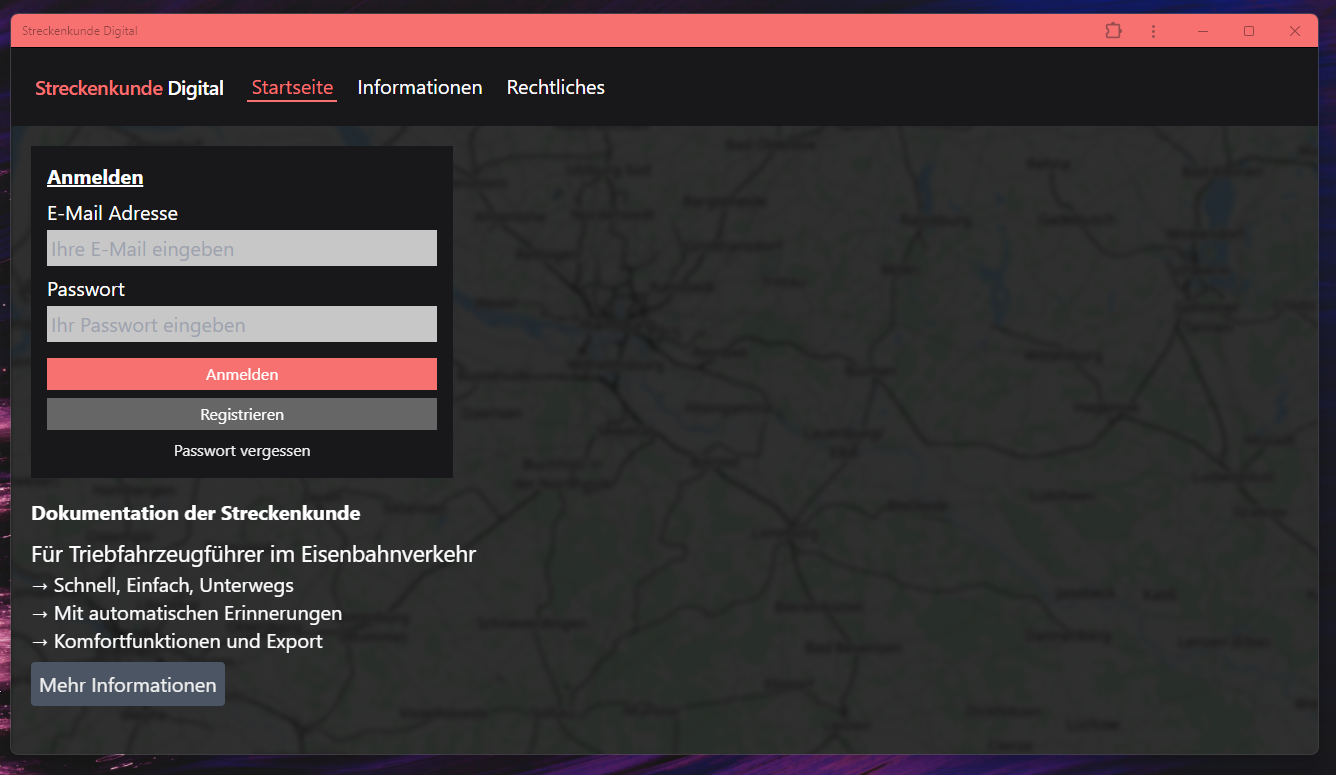Click the Passwort label above the field
The image size is (1336, 775).
click(86, 289)
